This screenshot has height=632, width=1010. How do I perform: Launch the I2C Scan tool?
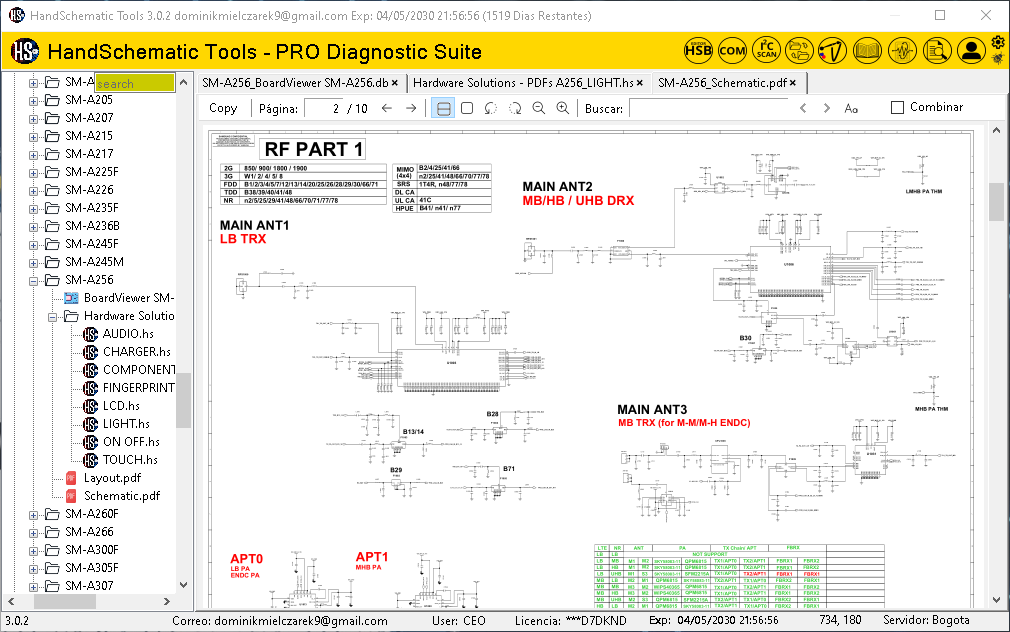tap(767, 50)
